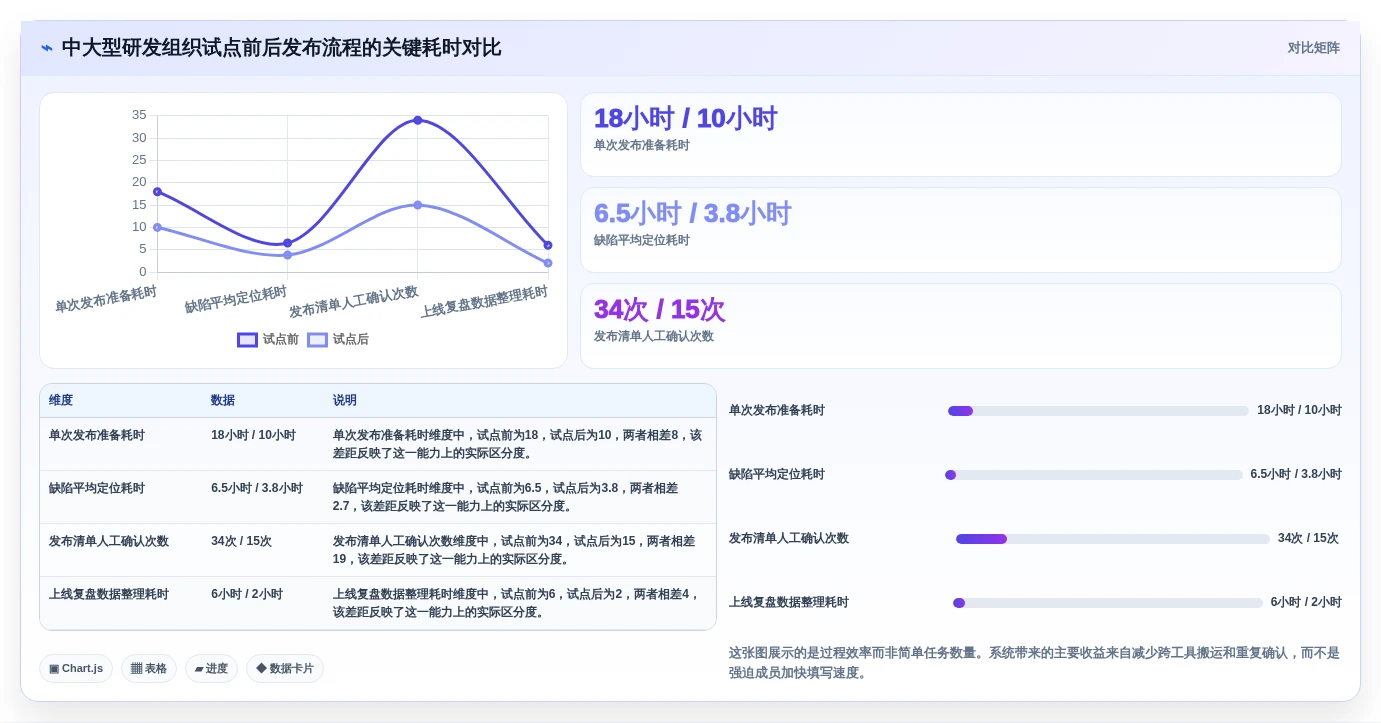Viewport: 1381px width, 723px height.
Task: Click the 缺陷平均定位耗时 progress bar
Action: point(1094,475)
